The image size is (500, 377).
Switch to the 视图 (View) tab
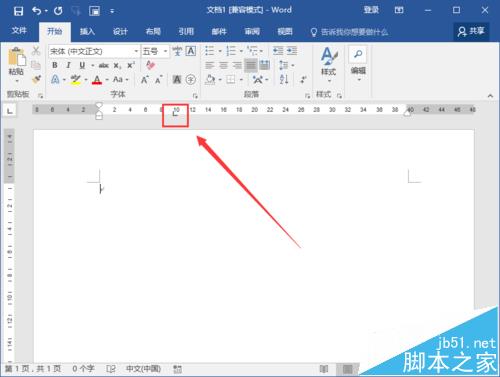285,31
